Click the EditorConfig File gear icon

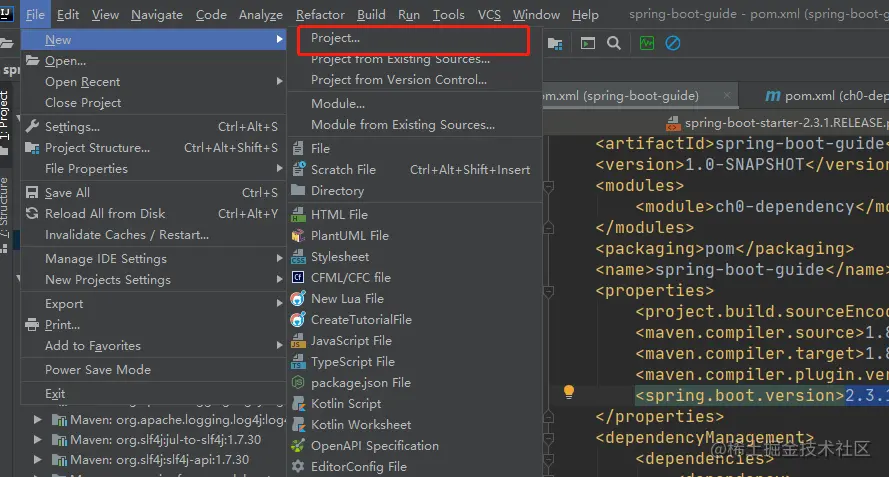[x=298, y=467]
